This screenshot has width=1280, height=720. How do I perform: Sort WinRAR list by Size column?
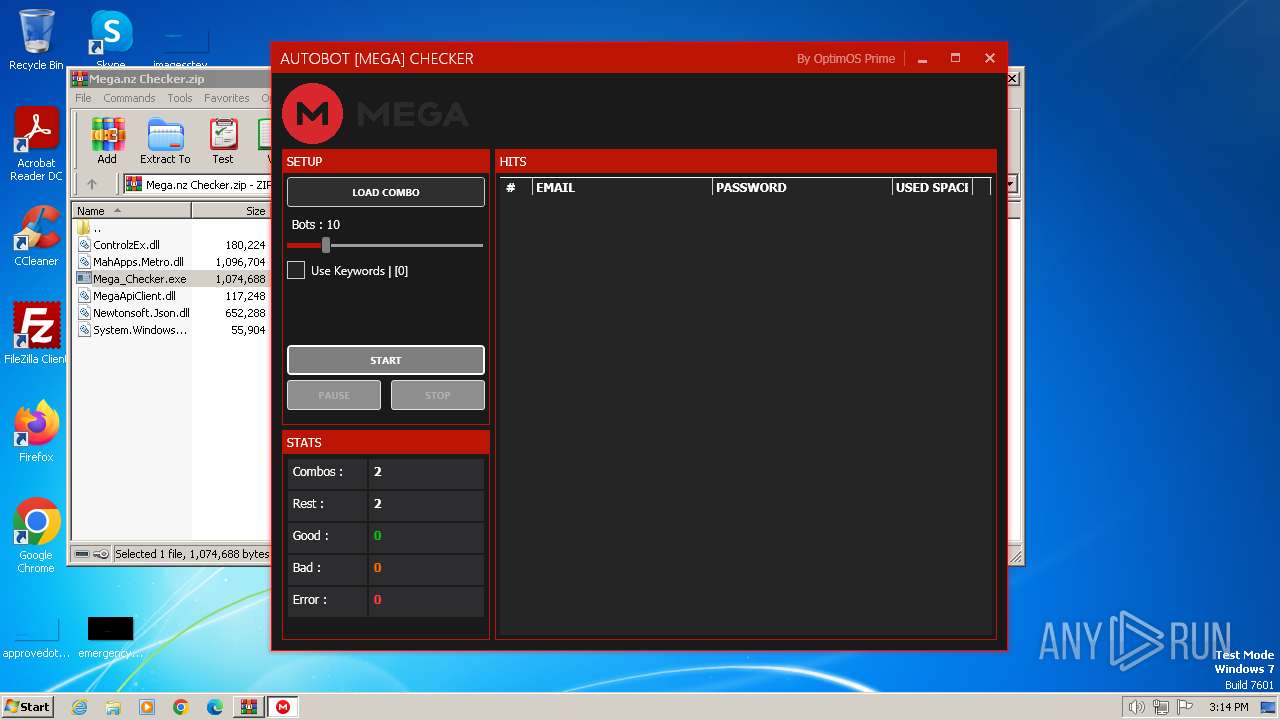(231, 211)
